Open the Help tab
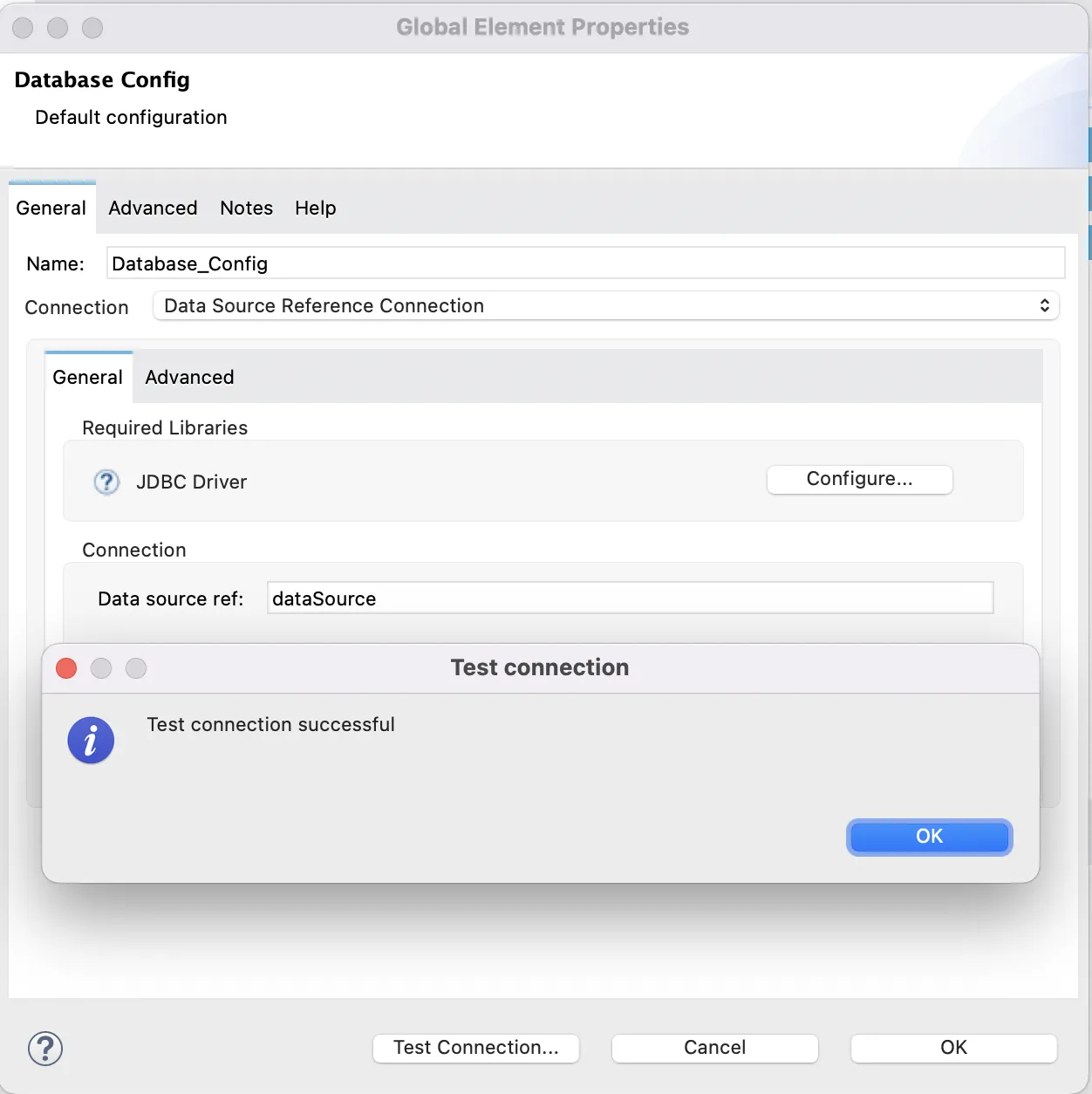The height and width of the screenshot is (1094, 1092). click(x=316, y=208)
